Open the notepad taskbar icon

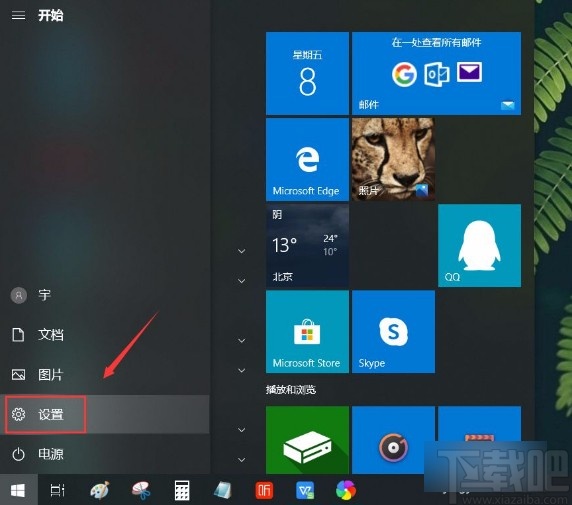pos(223,490)
